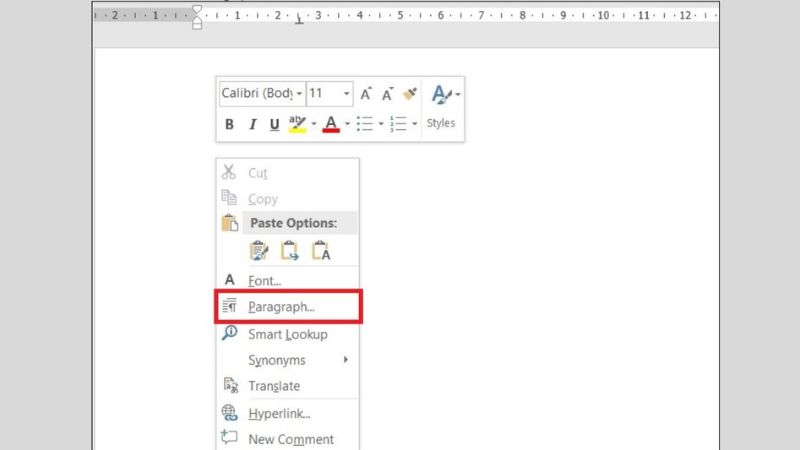Viewport: 800px width, 450px height.
Task: Click the Copy pages icon
Action: (x=229, y=197)
